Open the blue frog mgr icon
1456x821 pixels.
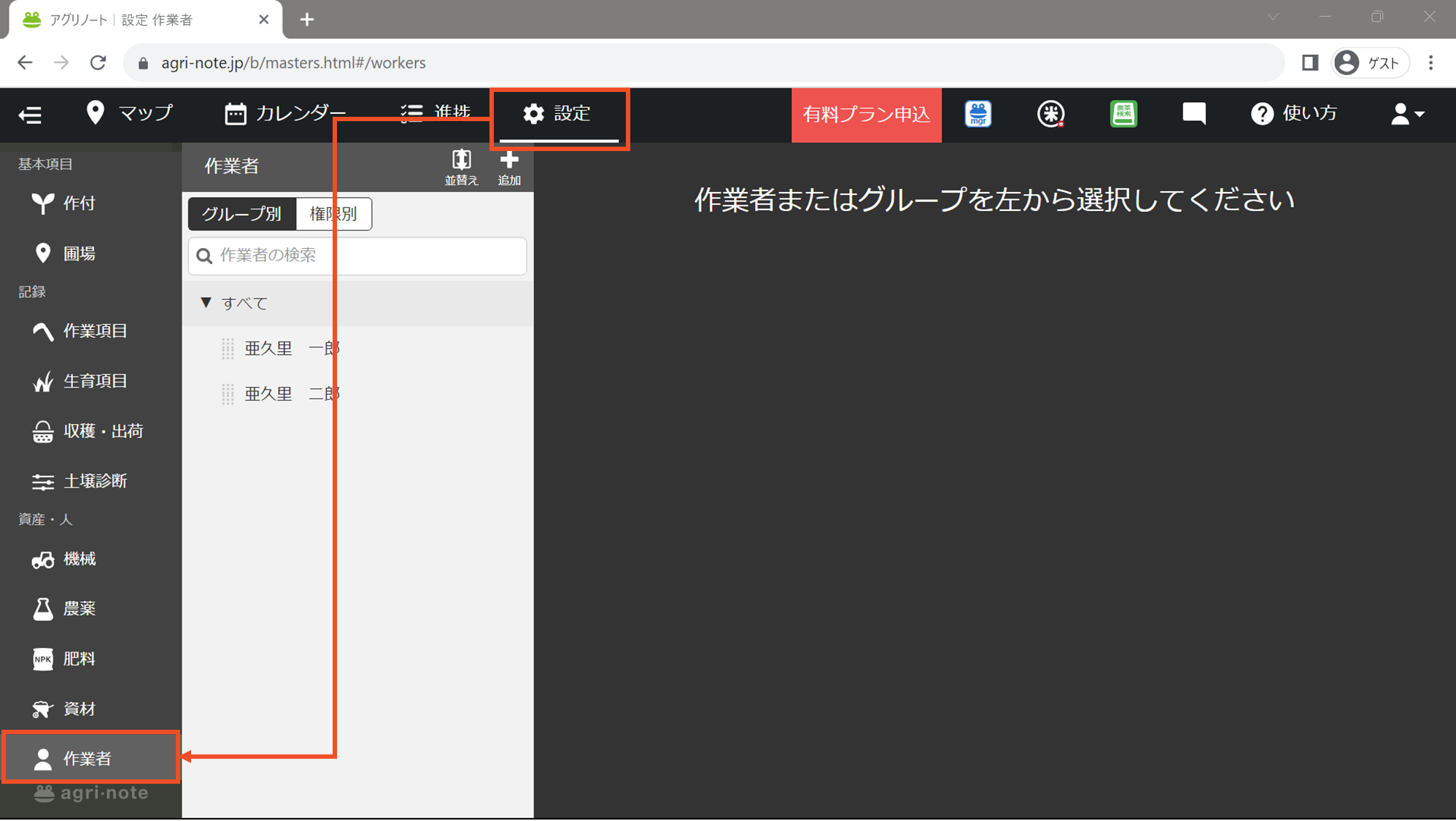tap(977, 114)
